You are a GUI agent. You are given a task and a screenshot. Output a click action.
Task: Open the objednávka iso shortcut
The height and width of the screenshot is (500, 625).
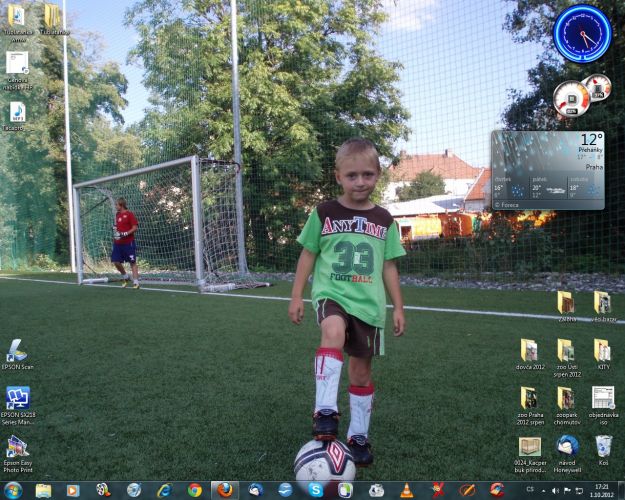[603, 406]
